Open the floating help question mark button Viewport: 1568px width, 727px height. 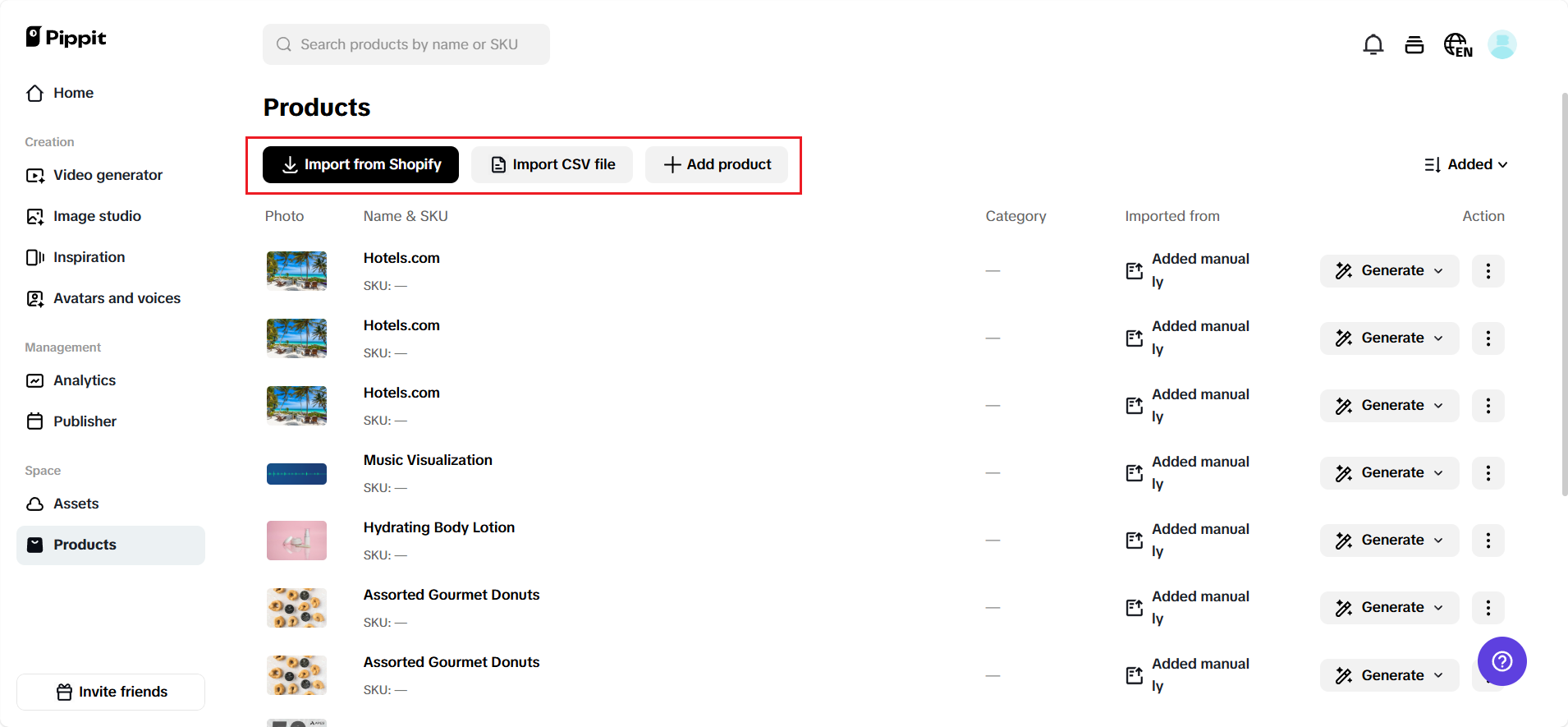[x=1502, y=661]
